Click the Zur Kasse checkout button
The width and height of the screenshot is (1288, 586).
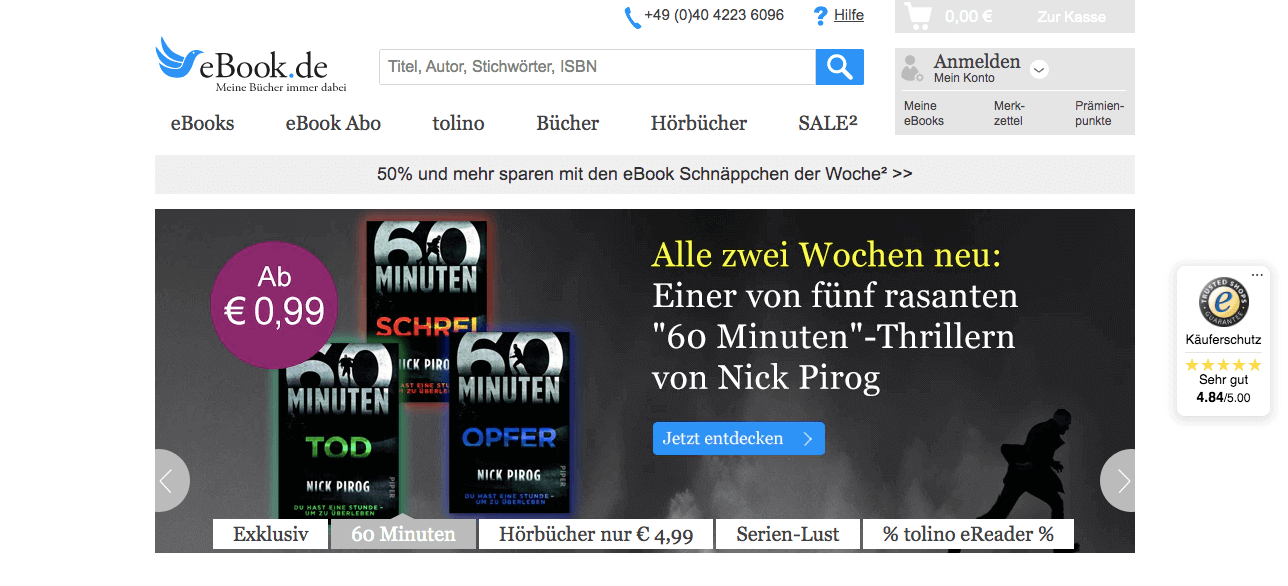[x=1072, y=17]
